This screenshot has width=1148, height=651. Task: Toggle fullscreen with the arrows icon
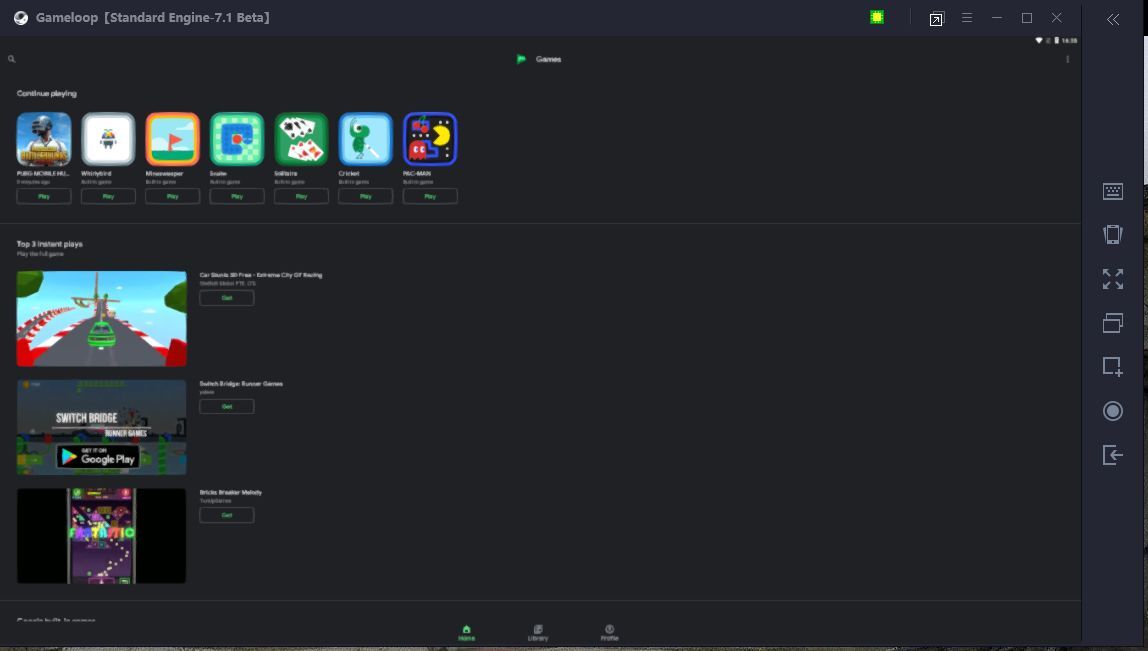click(1113, 279)
